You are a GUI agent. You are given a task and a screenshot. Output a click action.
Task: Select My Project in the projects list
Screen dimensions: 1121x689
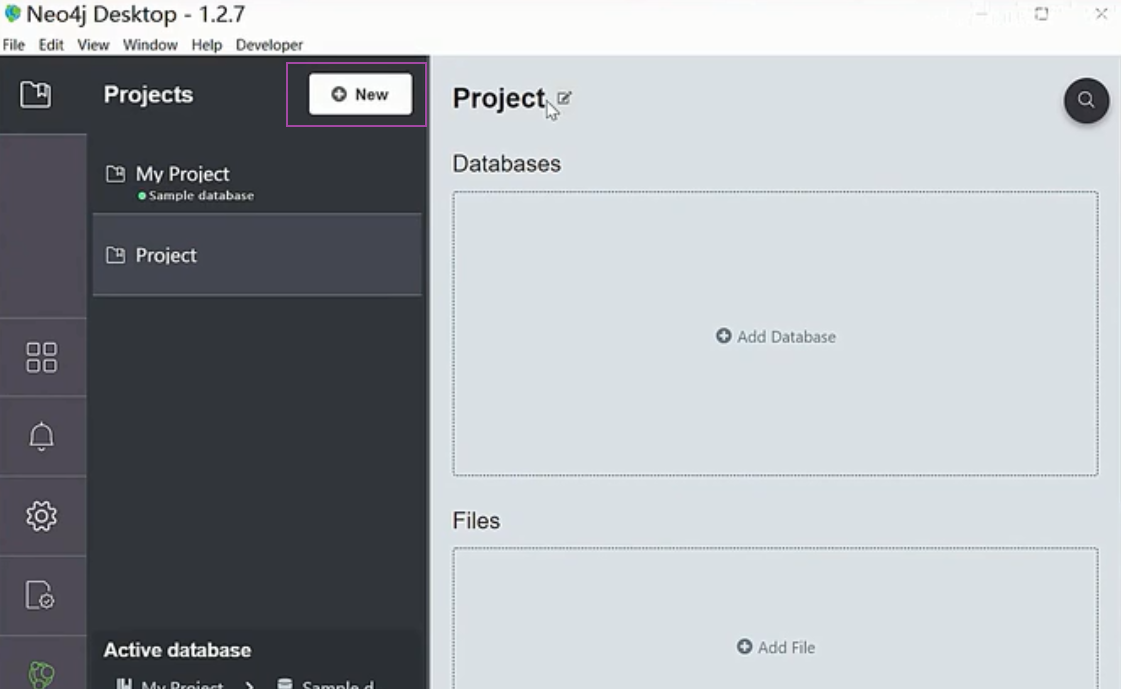(x=181, y=173)
